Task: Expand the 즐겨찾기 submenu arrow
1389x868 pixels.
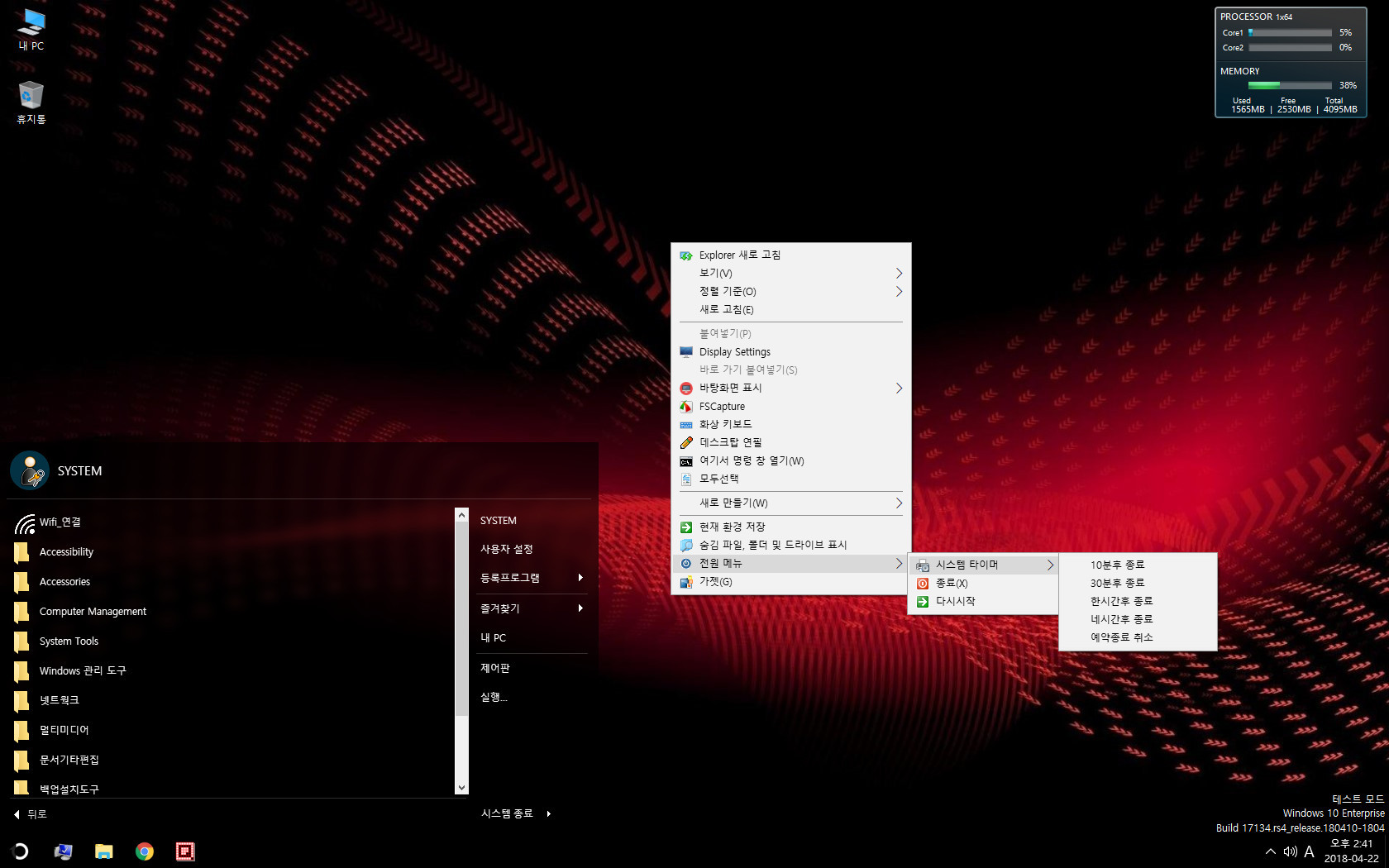Action: [x=580, y=608]
